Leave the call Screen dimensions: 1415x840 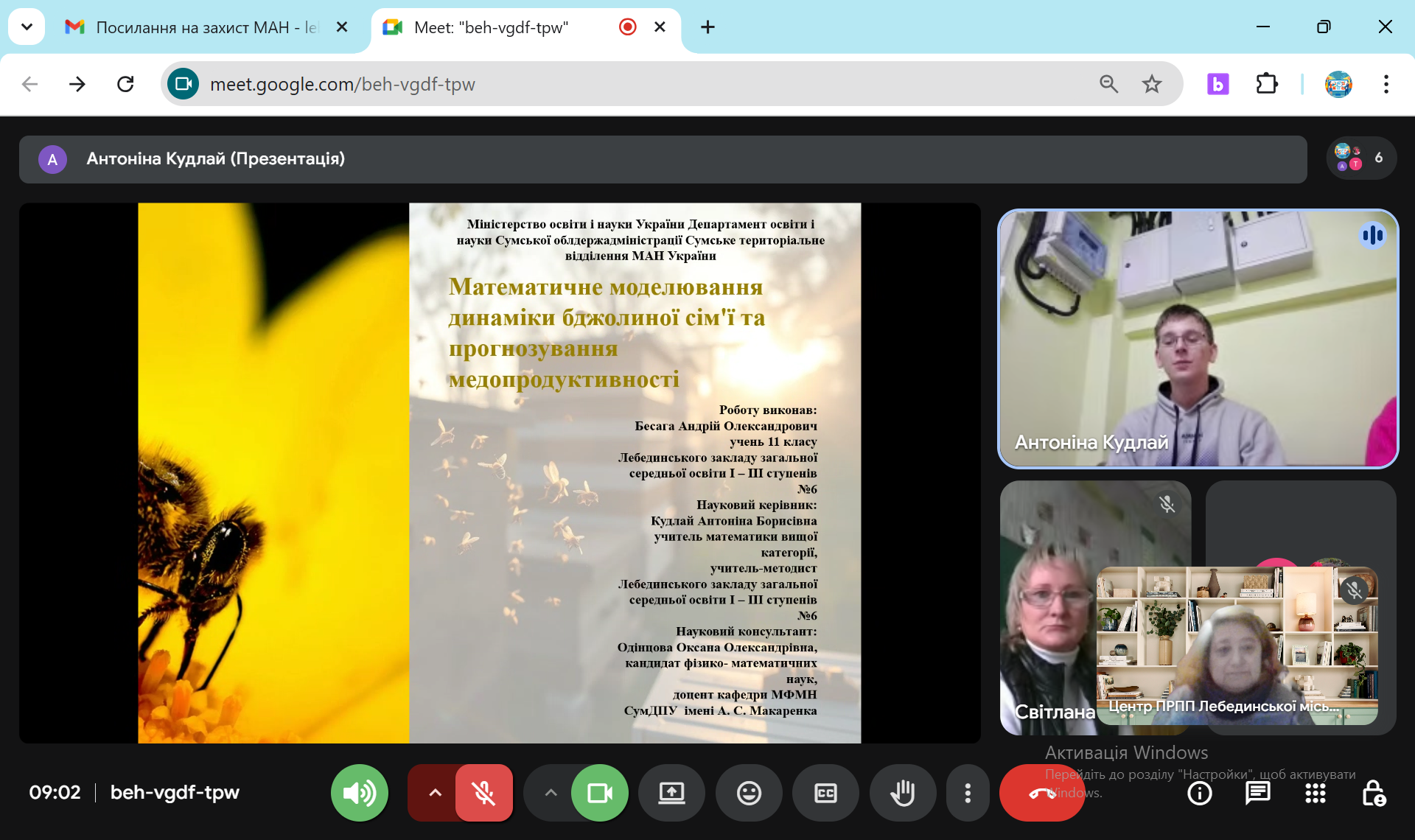click(x=1041, y=793)
